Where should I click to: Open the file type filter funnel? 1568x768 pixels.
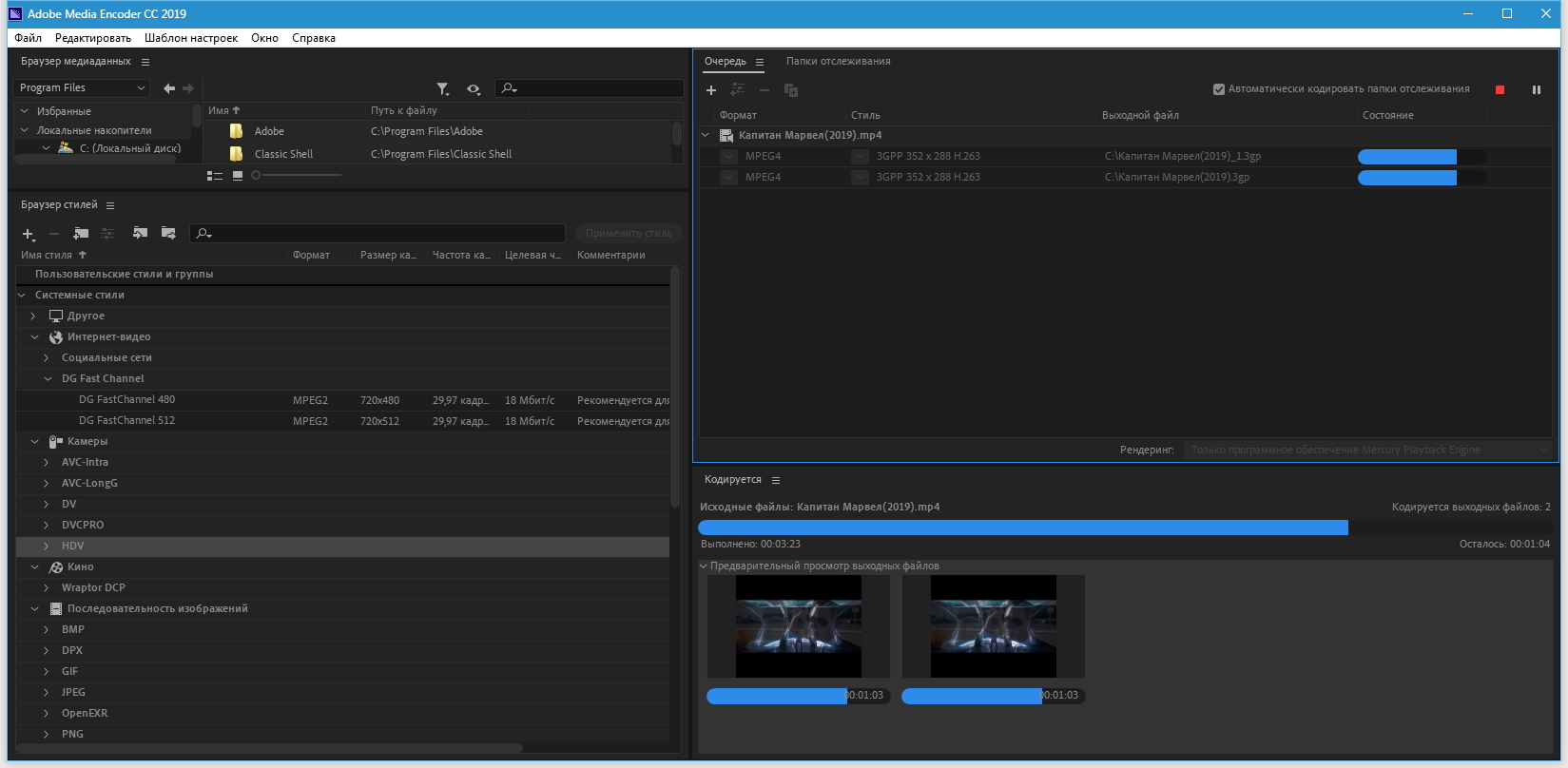tap(443, 88)
